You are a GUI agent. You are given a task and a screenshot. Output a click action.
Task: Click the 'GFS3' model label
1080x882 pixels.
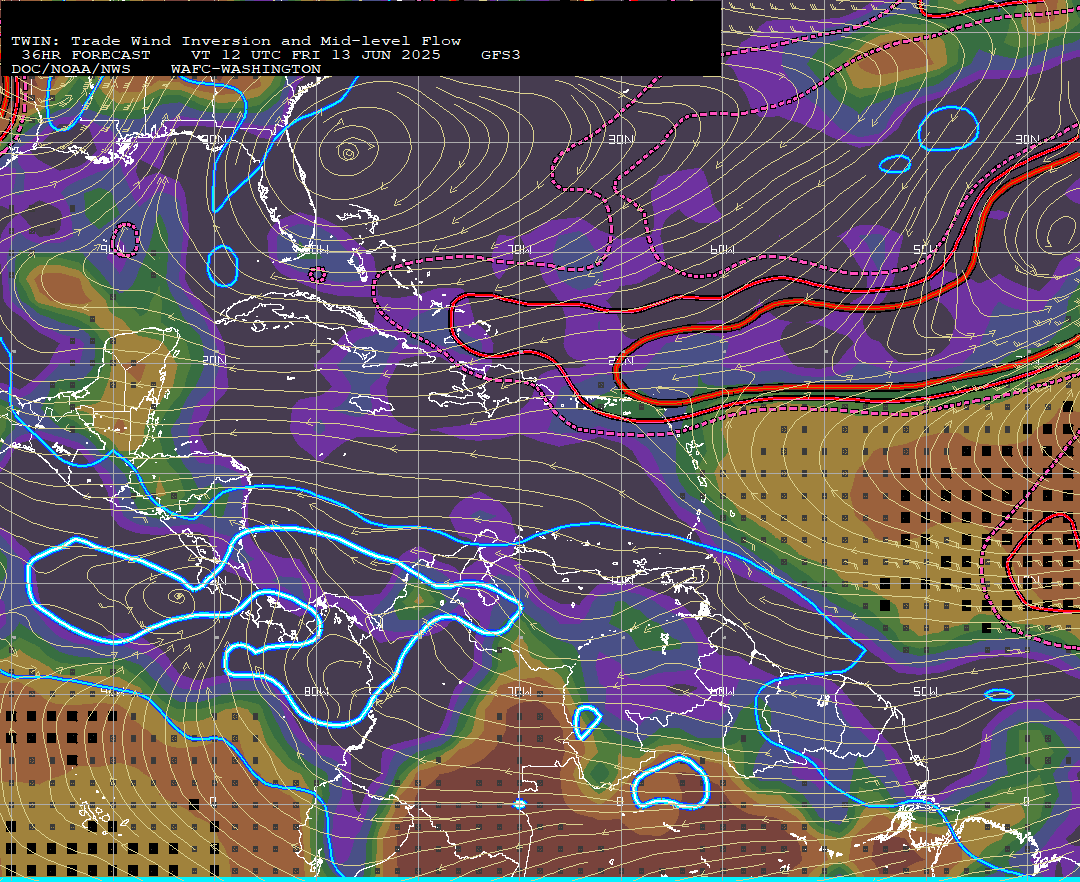tap(500, 55)
